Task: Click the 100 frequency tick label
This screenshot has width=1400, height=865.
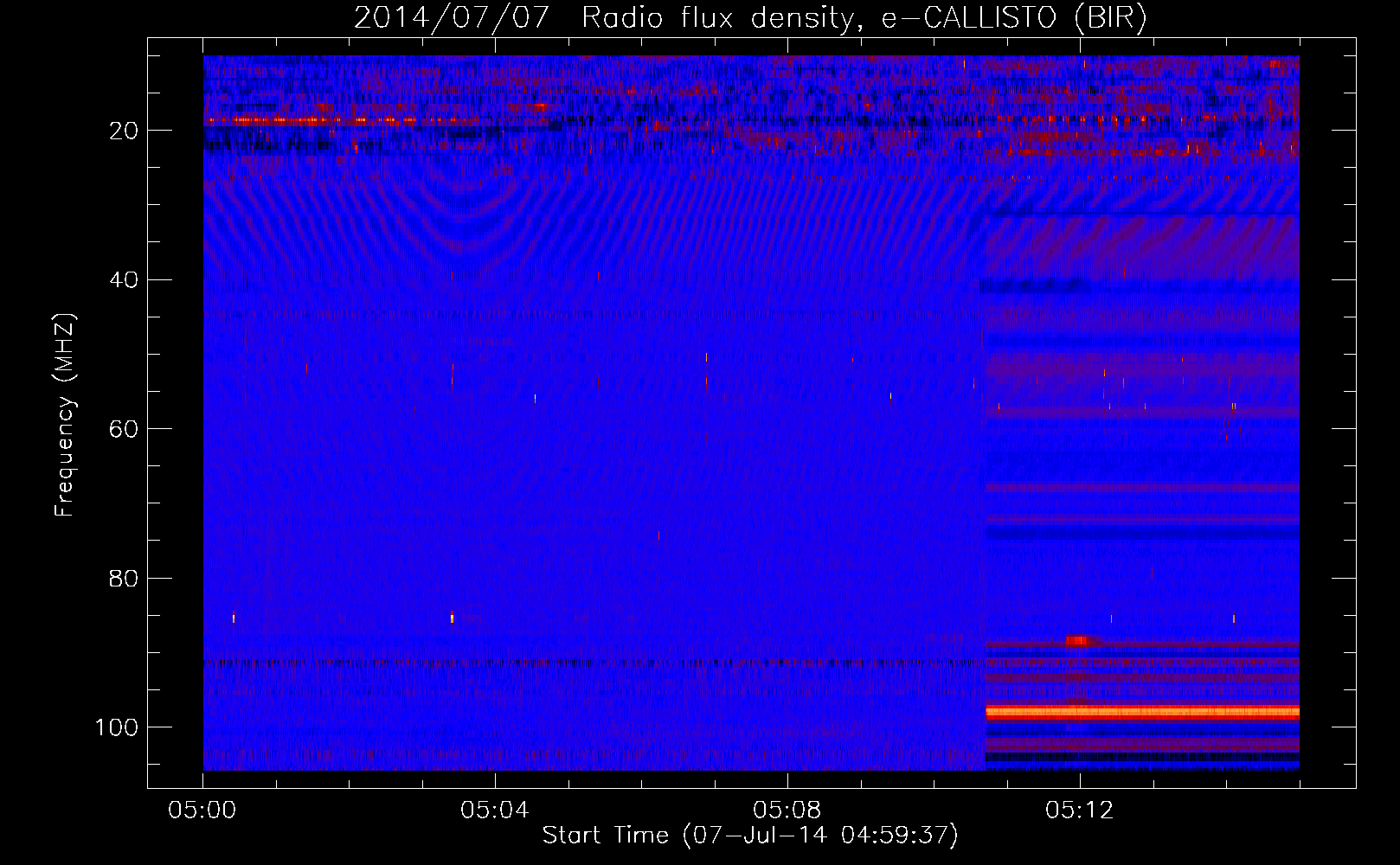Action: (x=117, y=727)
